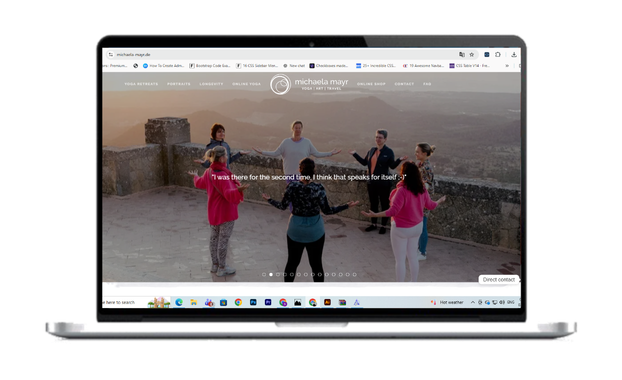
Task: Click the Direct contact button
Action: coord(499,280)
